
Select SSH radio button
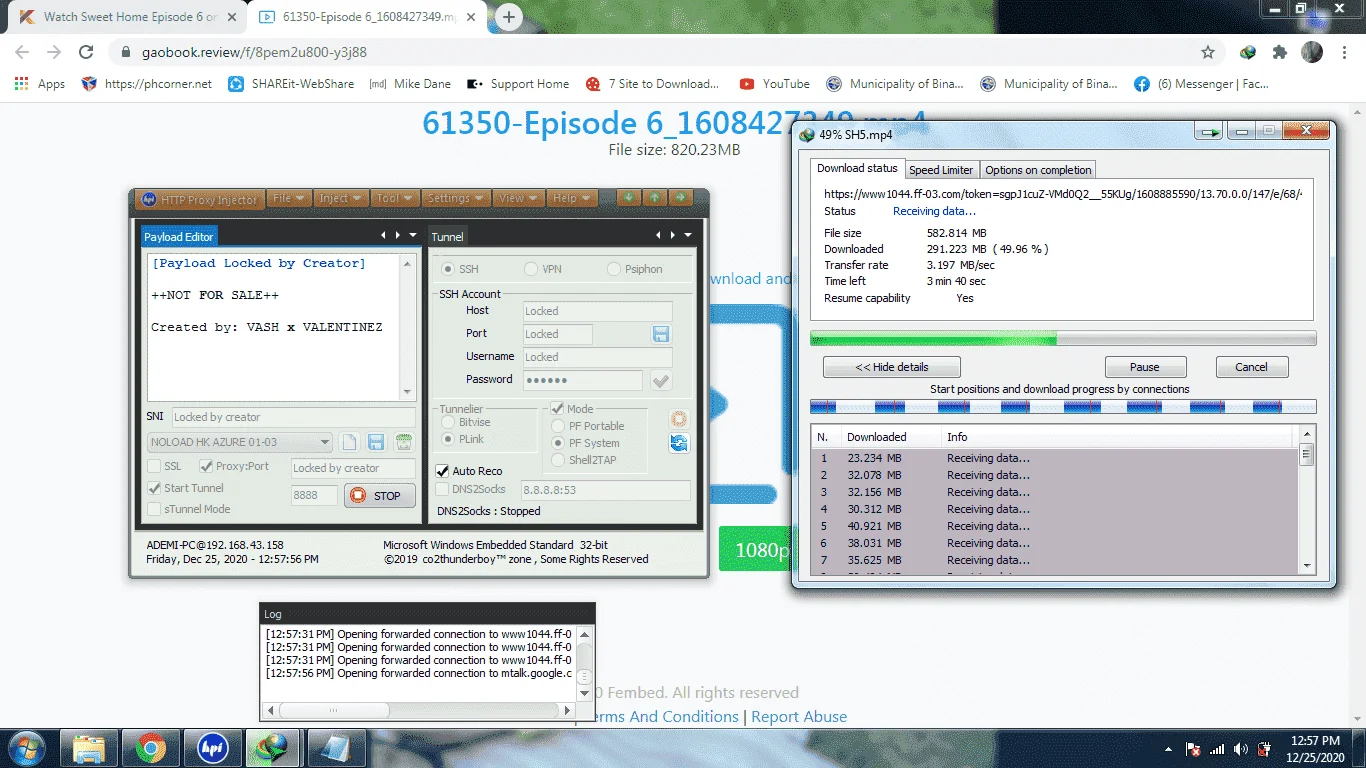pos(448,269)
